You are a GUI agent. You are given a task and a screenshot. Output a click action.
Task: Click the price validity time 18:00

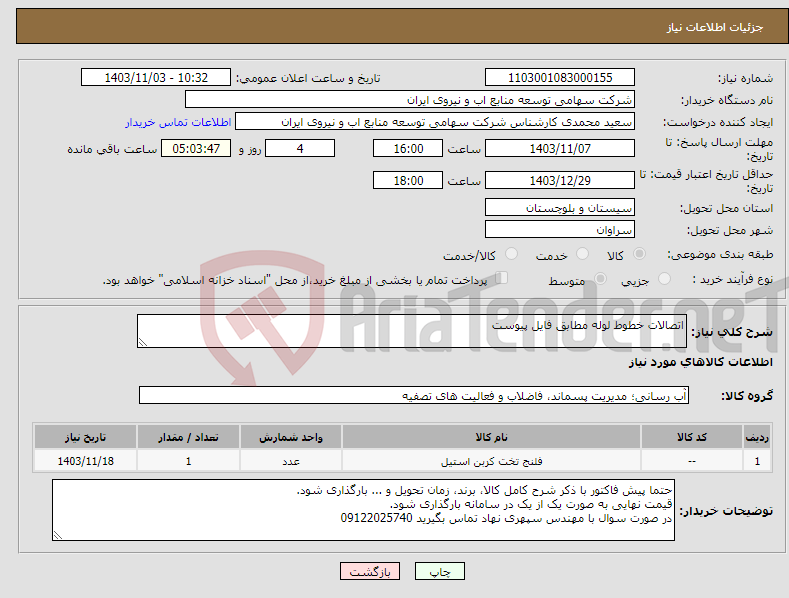tap(408, 180)
